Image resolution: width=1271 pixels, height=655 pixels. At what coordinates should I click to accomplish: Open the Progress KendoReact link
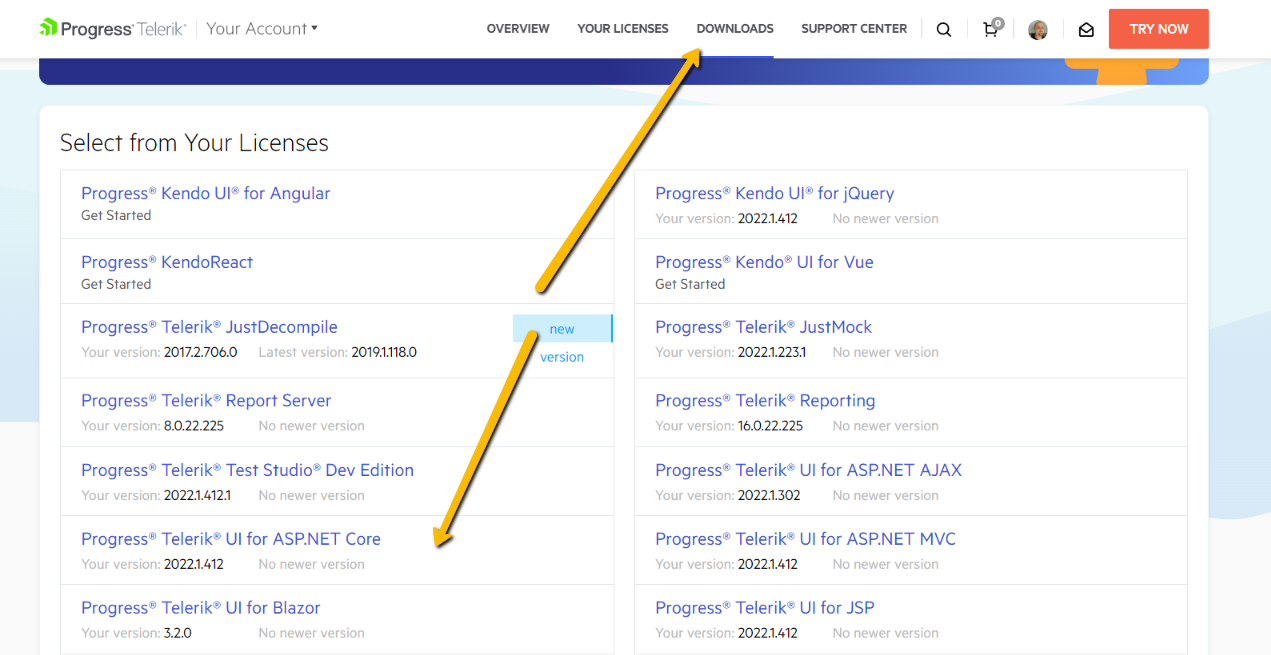coord(167,262)
